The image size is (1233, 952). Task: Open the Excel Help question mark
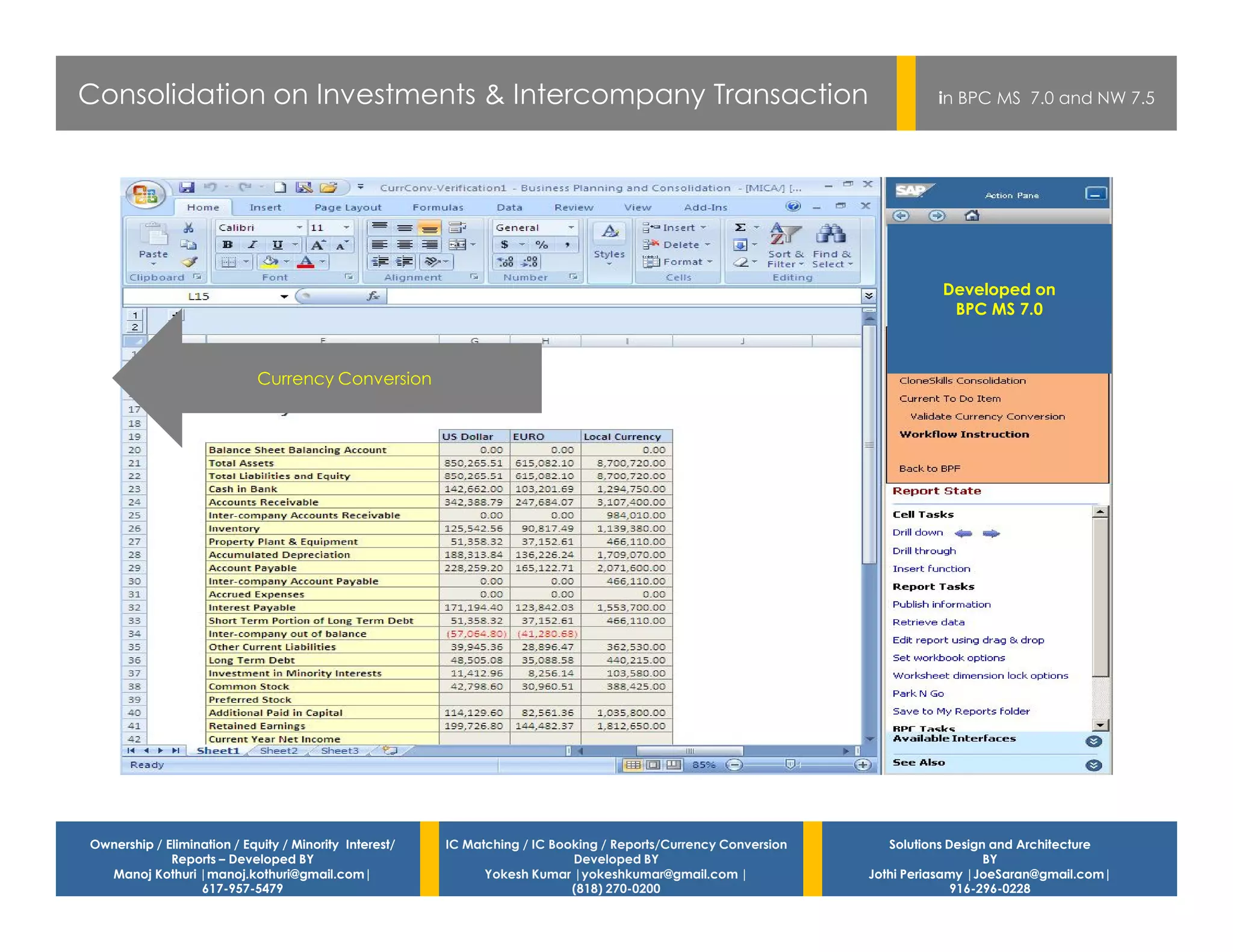pos(794,206)
